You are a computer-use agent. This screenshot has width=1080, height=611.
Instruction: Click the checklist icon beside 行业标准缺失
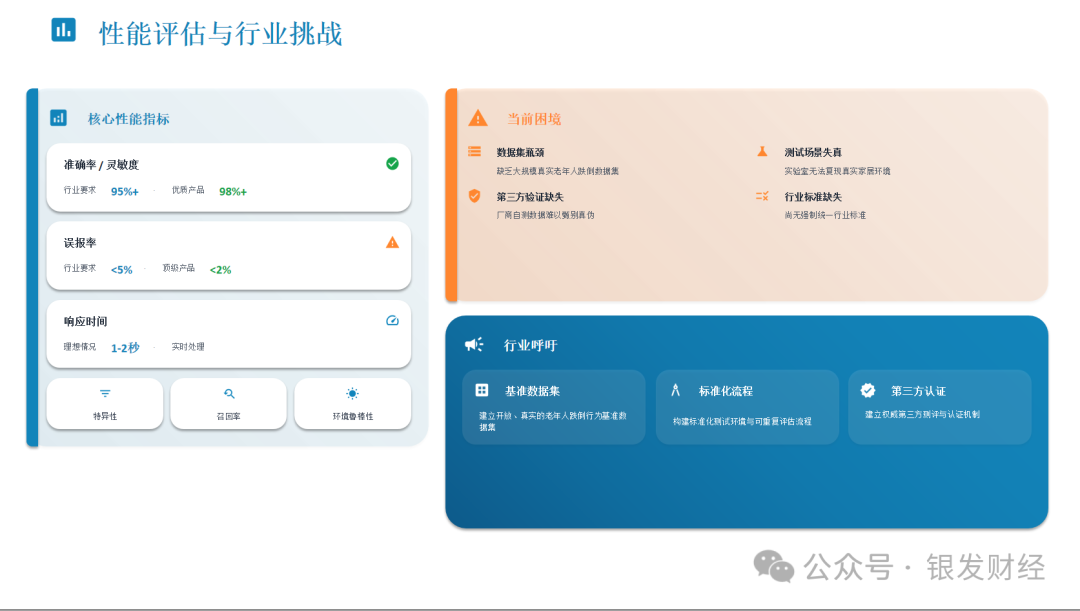762,196
